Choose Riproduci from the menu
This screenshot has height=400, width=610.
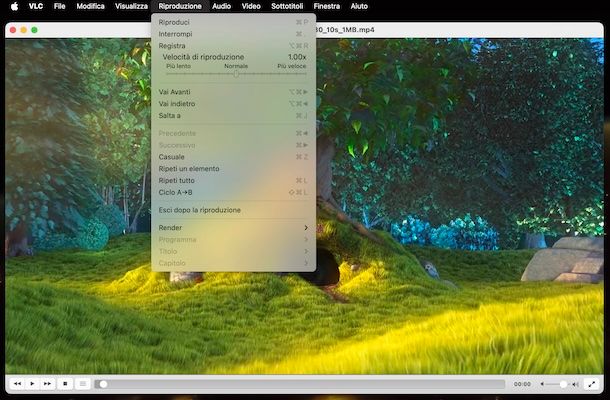233,22
